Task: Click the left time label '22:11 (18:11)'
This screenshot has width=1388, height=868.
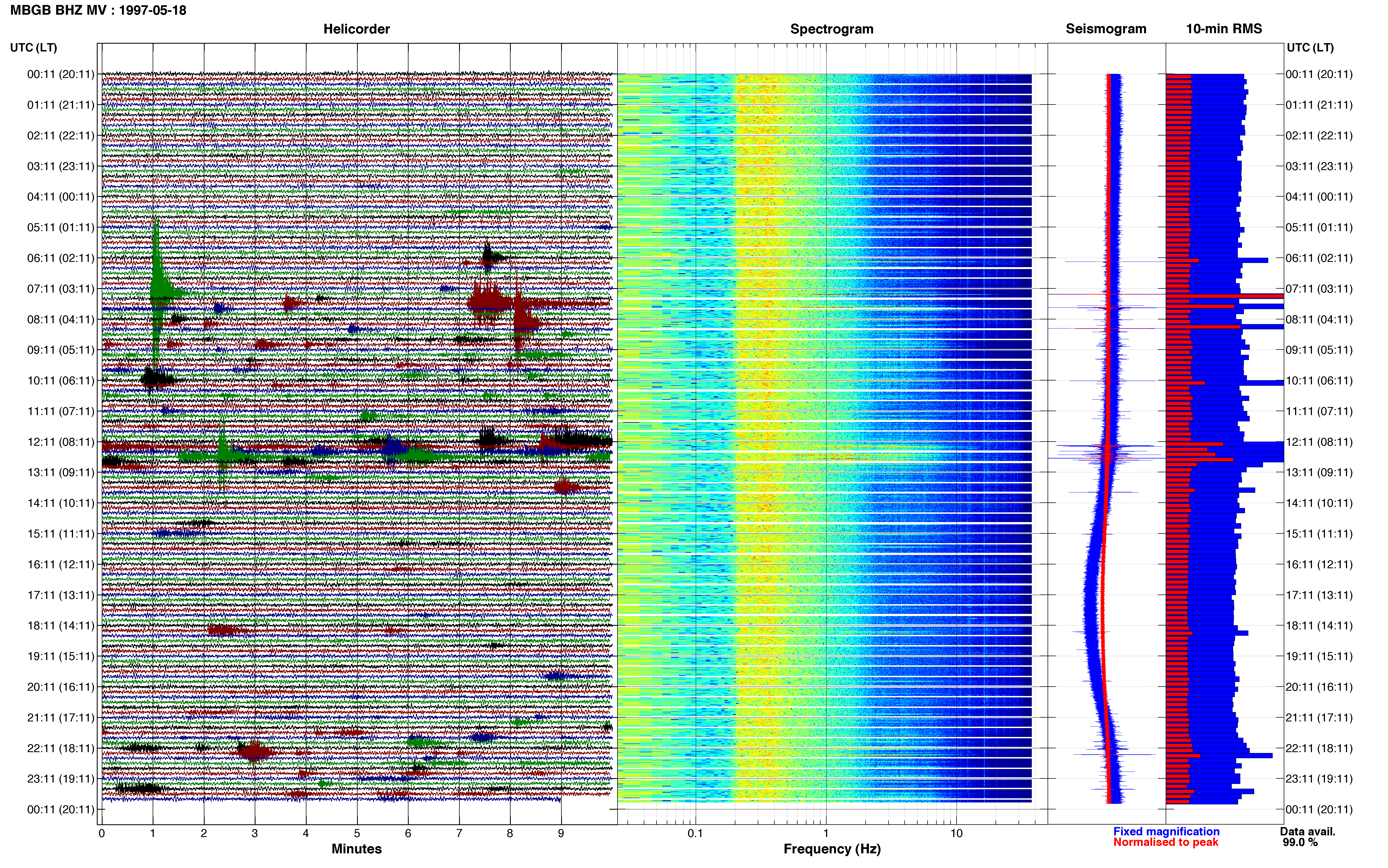Action: 61,749
